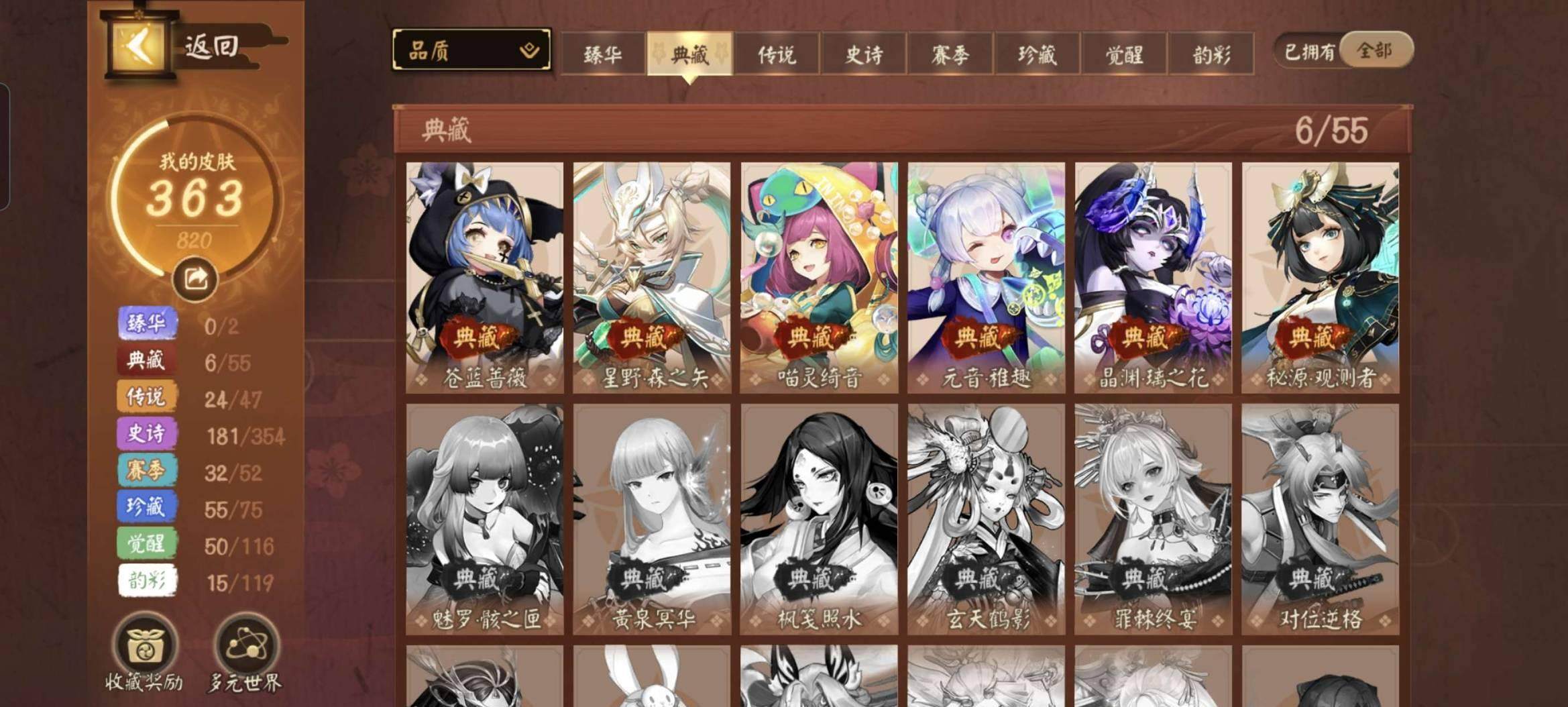Screen dimensions: 1568x707
Task: Select the 臻华 category badge in sidebar
Action: [x=148, y=324]
